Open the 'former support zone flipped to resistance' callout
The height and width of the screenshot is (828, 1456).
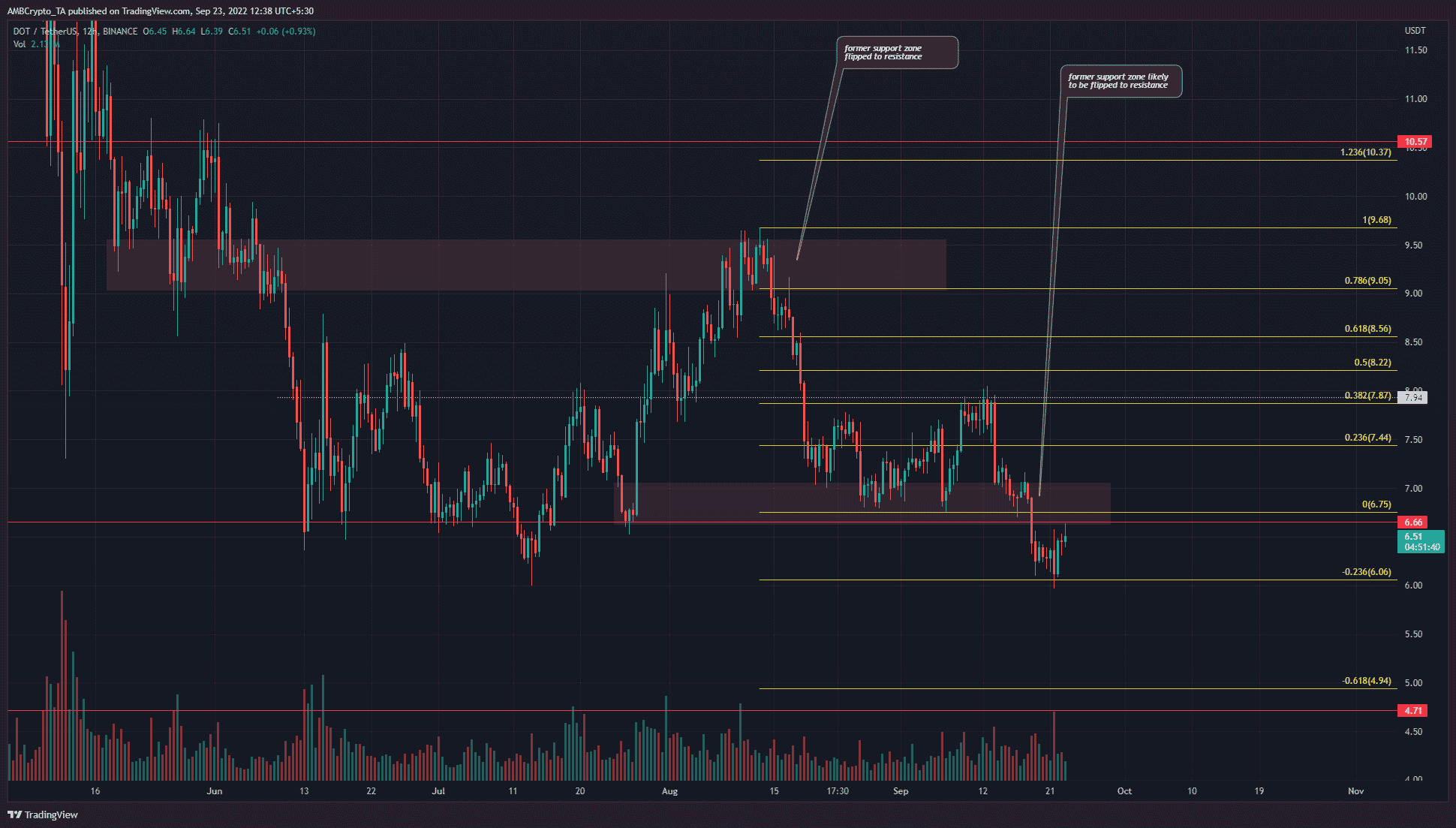(x=897, y=53)
